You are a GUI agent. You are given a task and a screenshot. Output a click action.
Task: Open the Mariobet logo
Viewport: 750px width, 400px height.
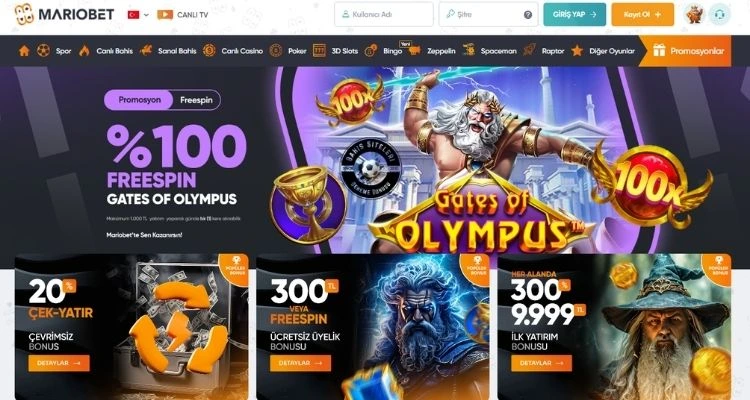64,14
